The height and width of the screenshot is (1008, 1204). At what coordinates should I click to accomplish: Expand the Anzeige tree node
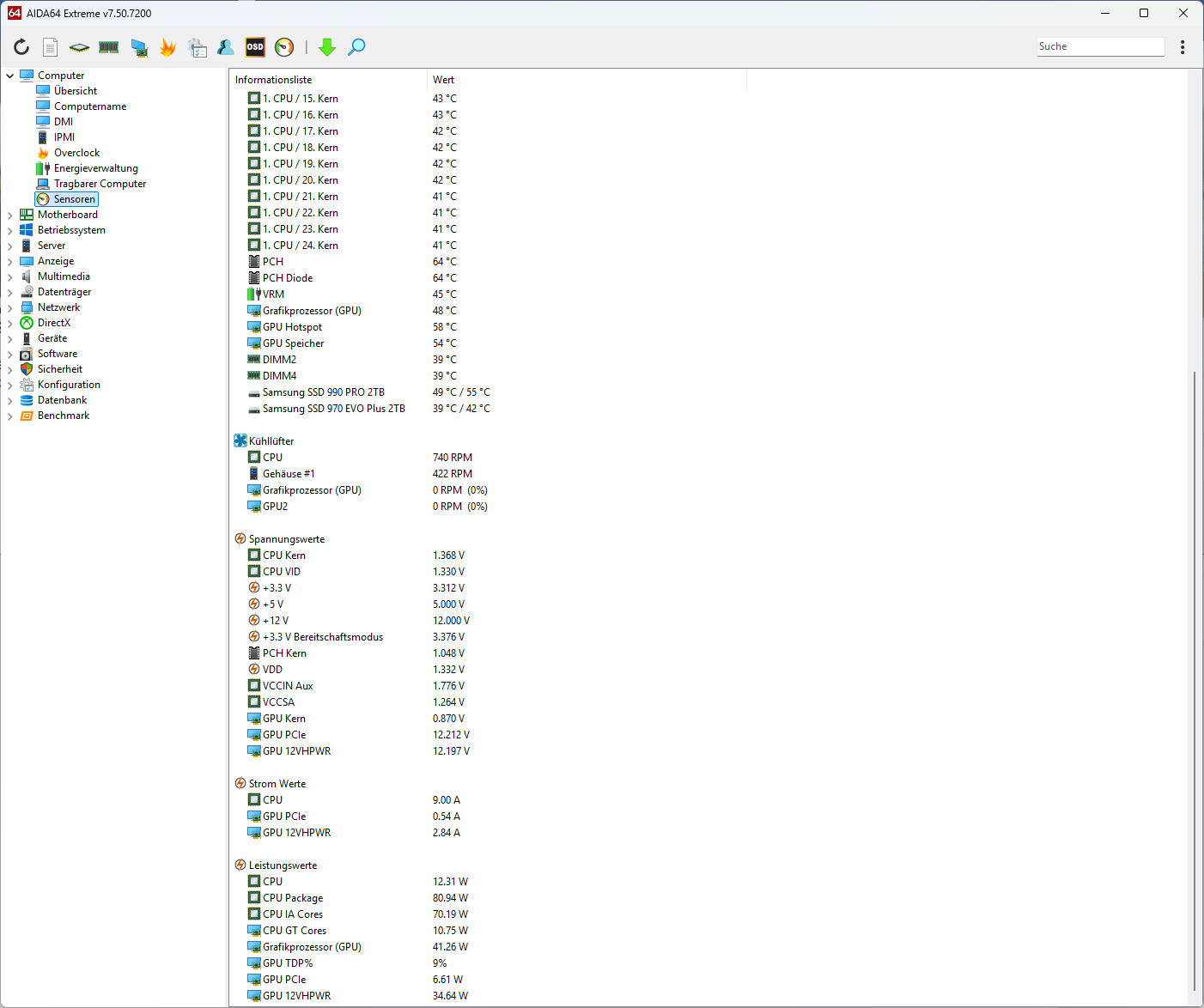(x=10, y=261)
